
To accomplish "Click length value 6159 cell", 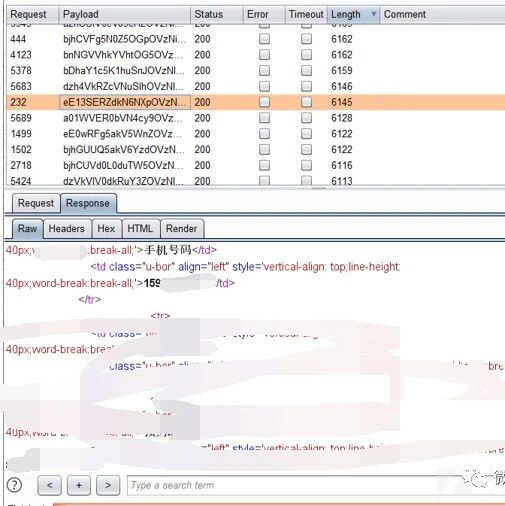I will (x=342, y=70).
